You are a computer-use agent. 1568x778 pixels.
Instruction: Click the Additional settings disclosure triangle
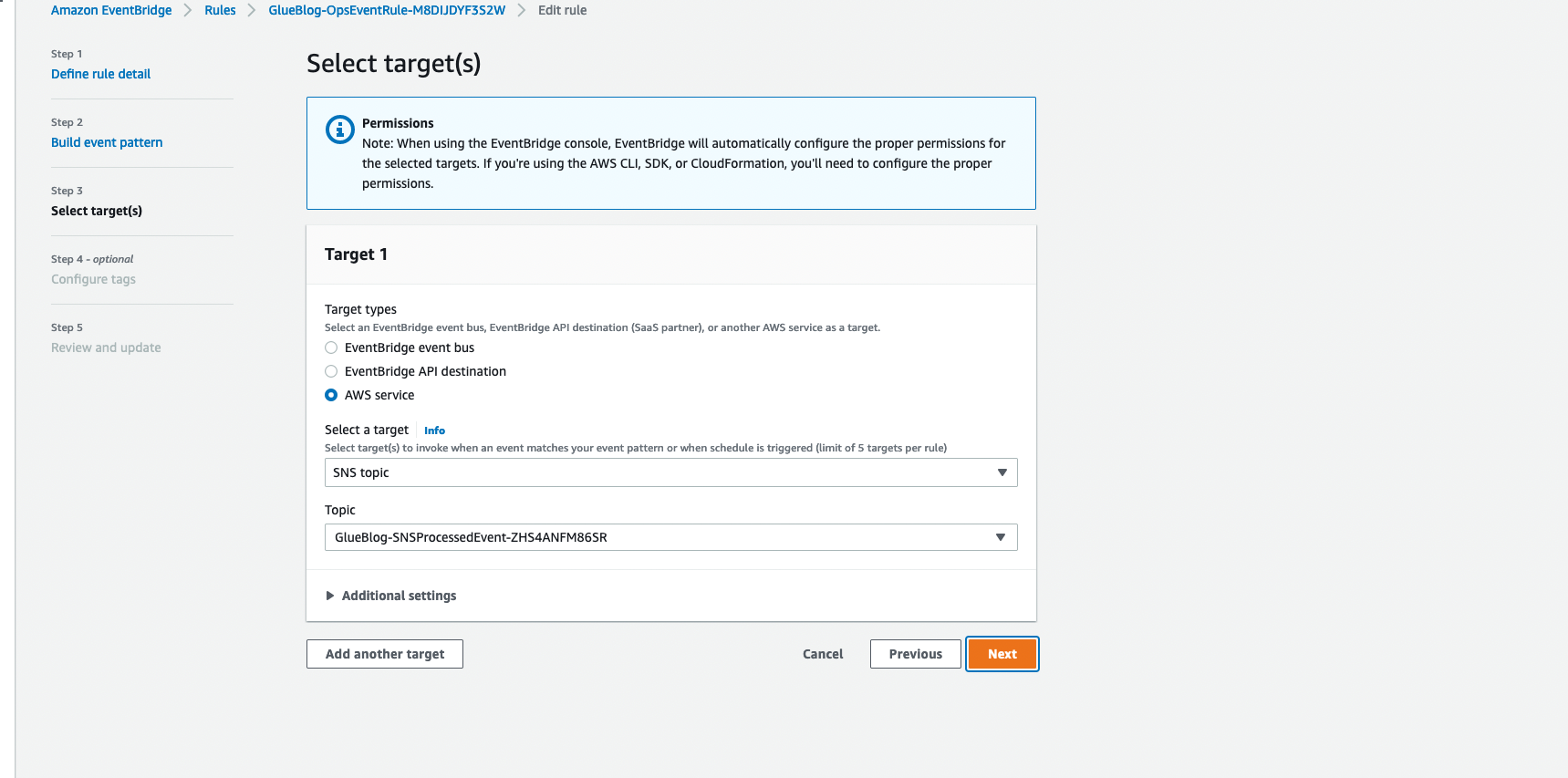pyautogui.click(x=330, y=596)
